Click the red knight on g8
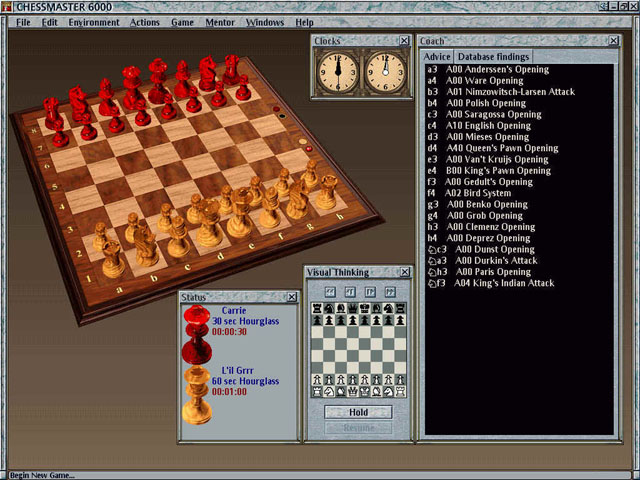 [x=208, y=73]
